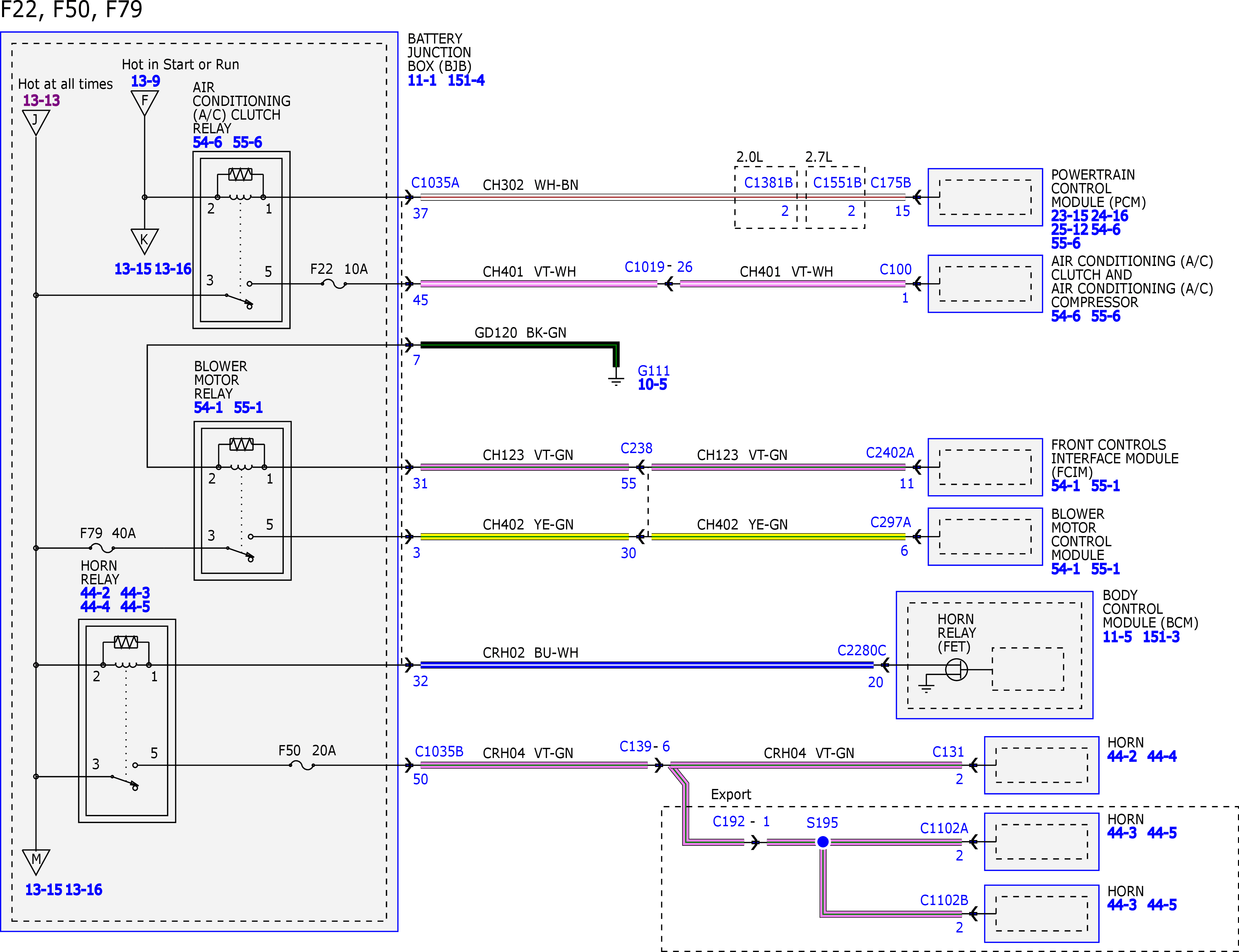The width and height of the screenshot is (1239, 952).
Task: Select connector label C1551B
Action: (x=837, y=183)
